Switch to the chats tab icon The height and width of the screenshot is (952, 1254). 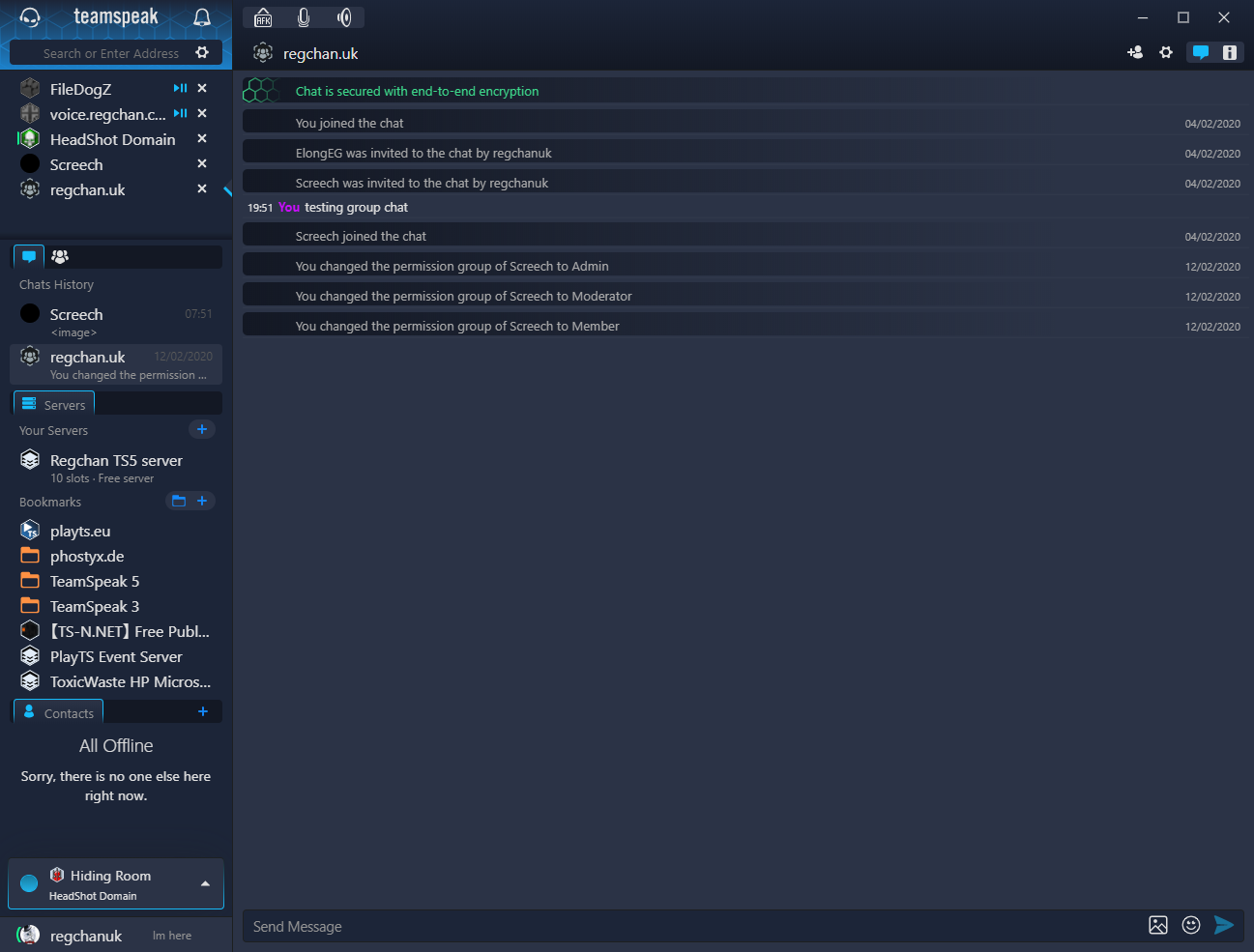pyautogui.click(x=29, y=256)
